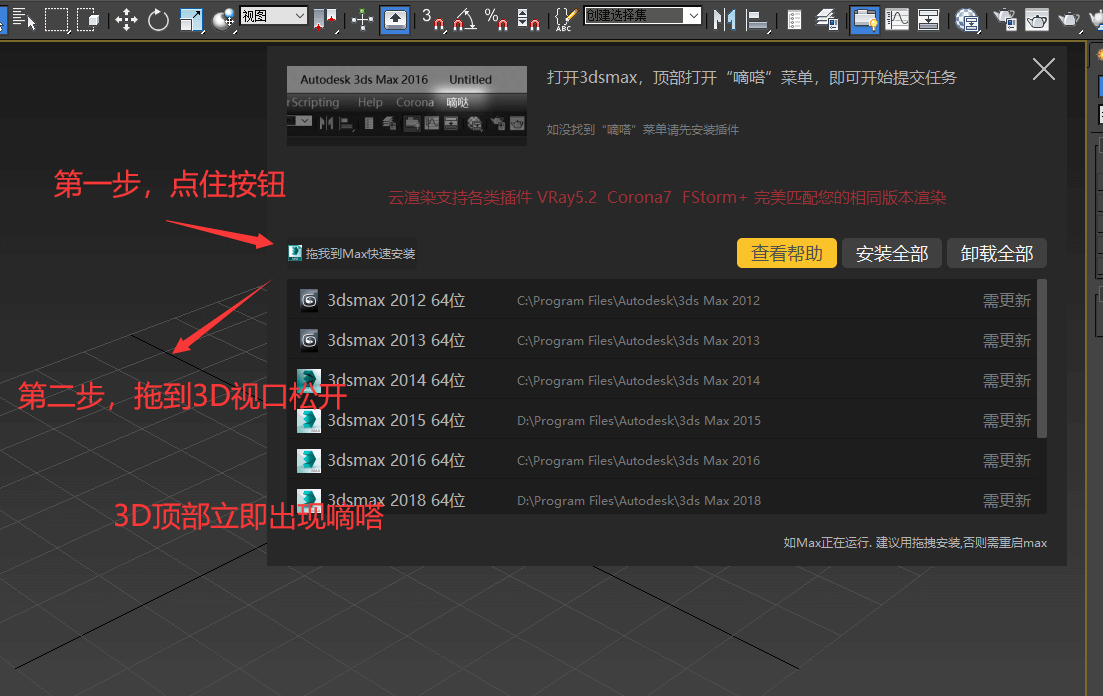Open the Render Setup dialog icon
Viewport: 1103px width, 696px height.
(x=1005, y=19)
